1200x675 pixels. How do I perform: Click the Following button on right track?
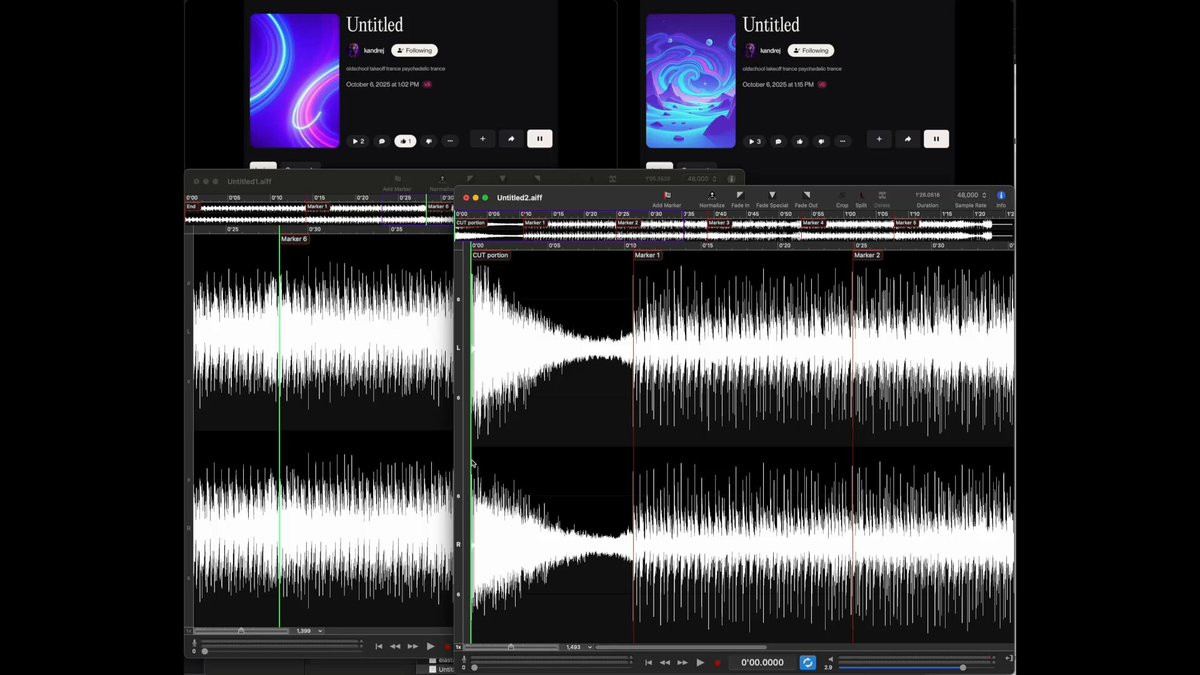pos(811,50)
